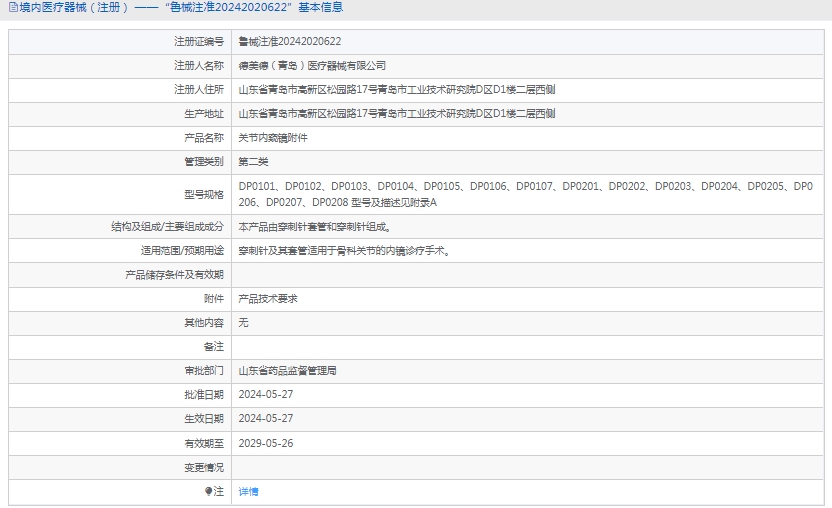Click the bullet icon beside 注 label

tap(209, 492)
